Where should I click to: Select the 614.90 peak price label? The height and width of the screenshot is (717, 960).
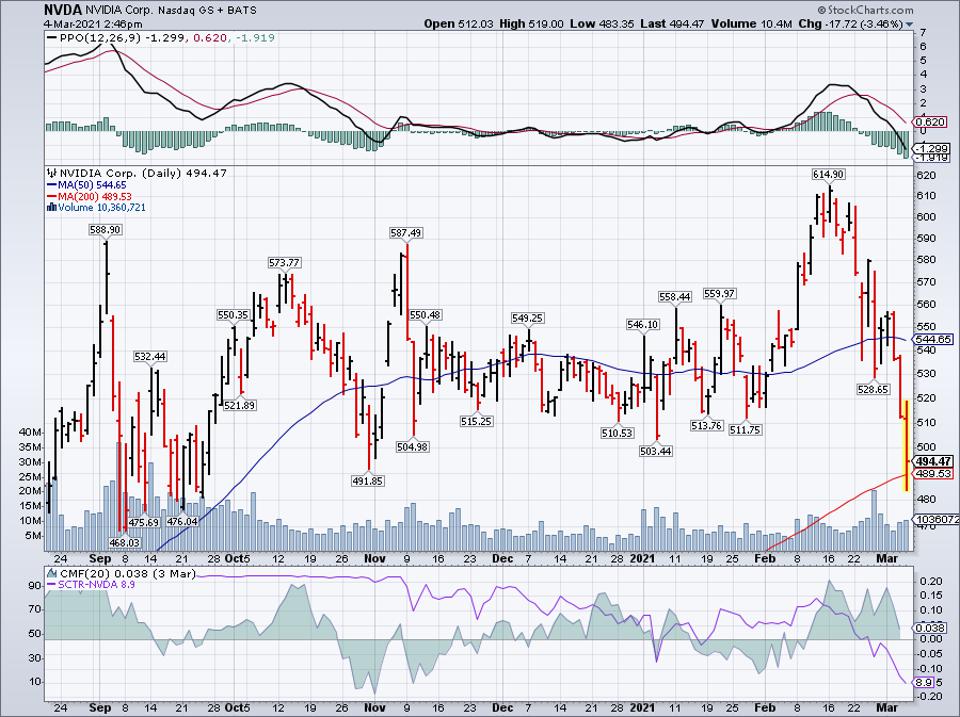[829, 174]
